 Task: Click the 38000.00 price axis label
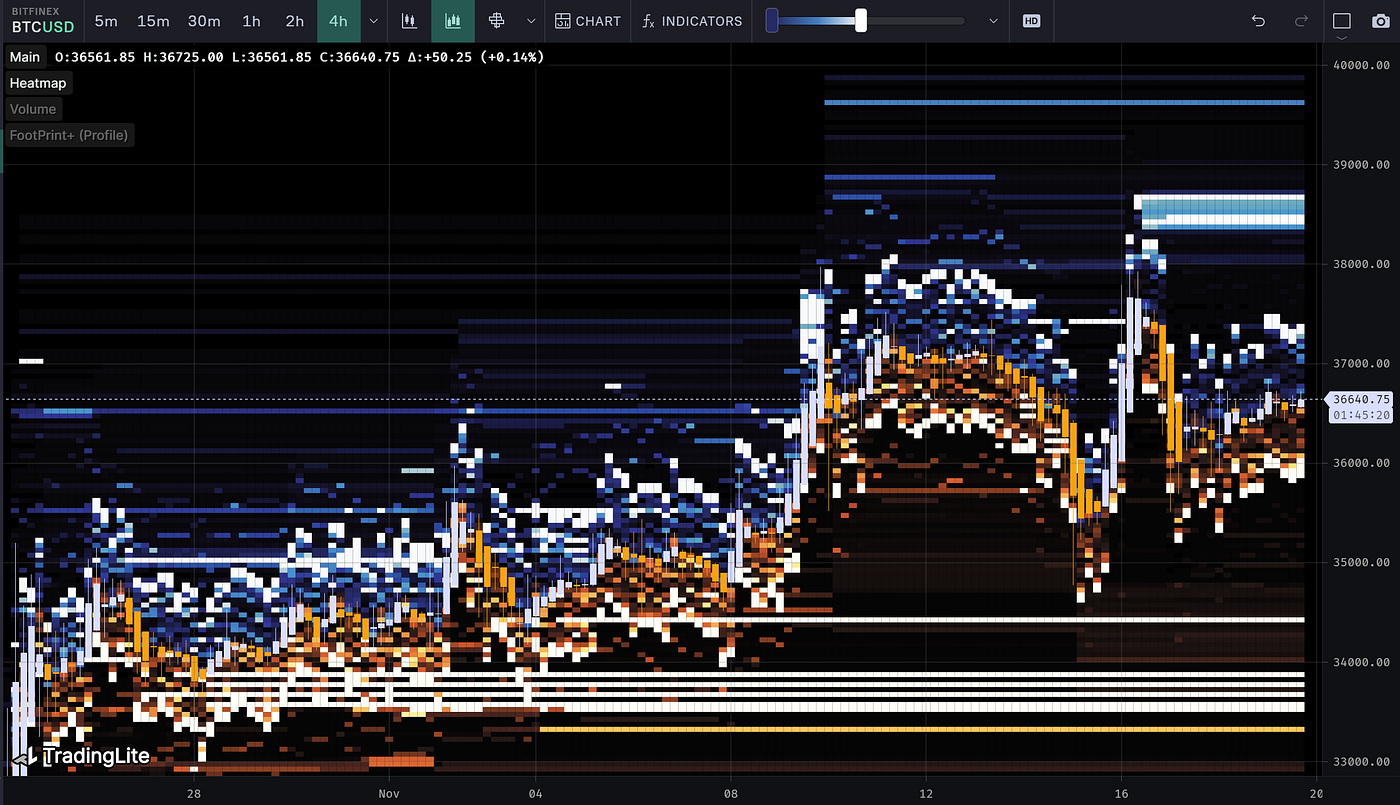coord(1361,264)
